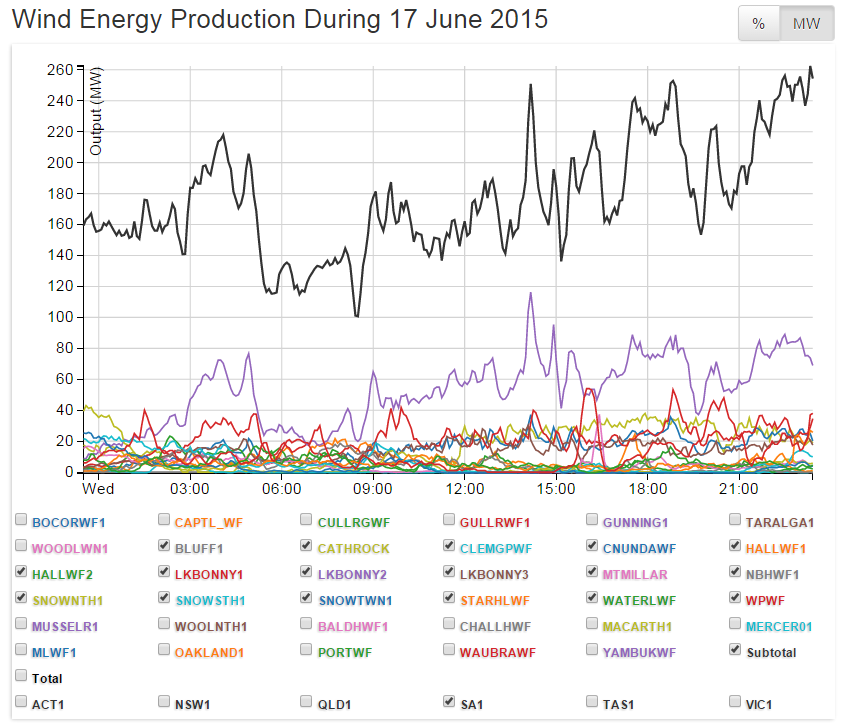The height and width of the screenshot is (723, 844).
Task: Turn on the VIC1 region
Action: [x=737, y=703]
